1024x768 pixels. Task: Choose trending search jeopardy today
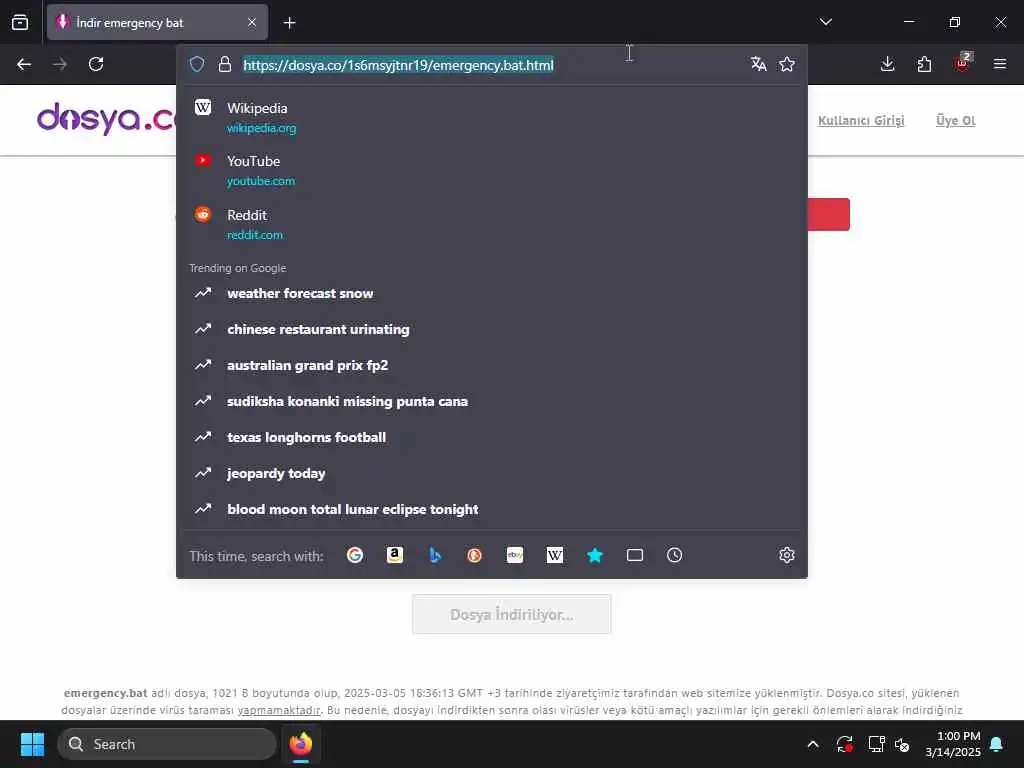coord(492,473)
